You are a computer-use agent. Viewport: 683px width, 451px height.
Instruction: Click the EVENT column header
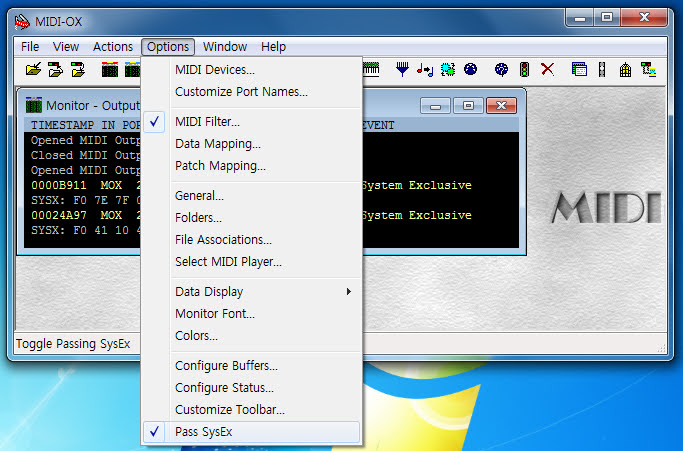pos(378,125)
